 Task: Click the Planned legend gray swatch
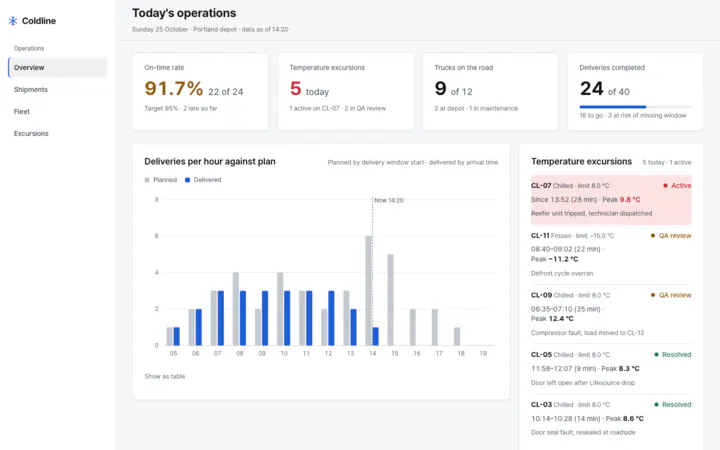[x=147, y=180]
